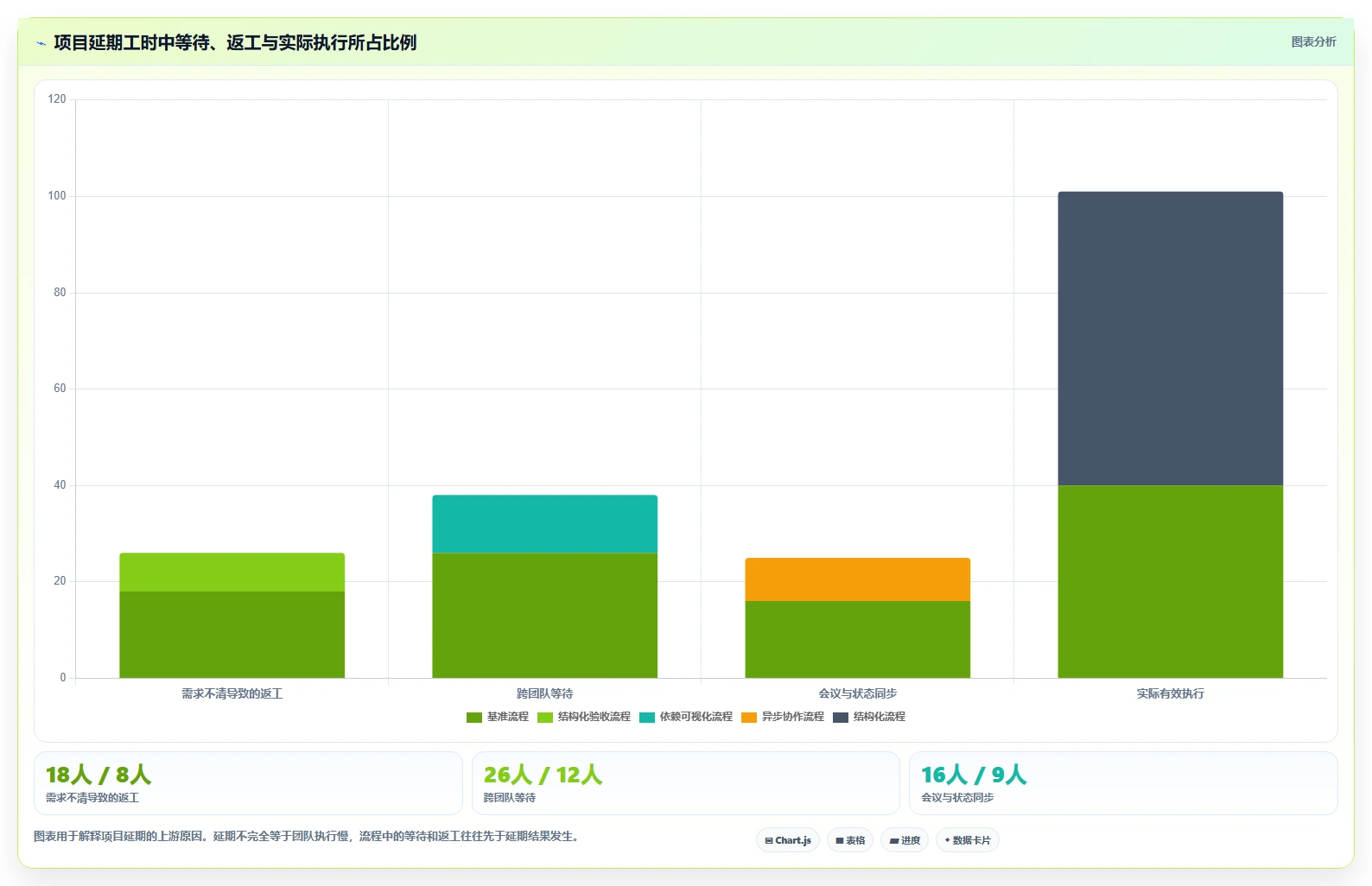Click the description starting with 图表用于解释项目延期
This screenshot has width=1372, height=886.
coord(306,836)
